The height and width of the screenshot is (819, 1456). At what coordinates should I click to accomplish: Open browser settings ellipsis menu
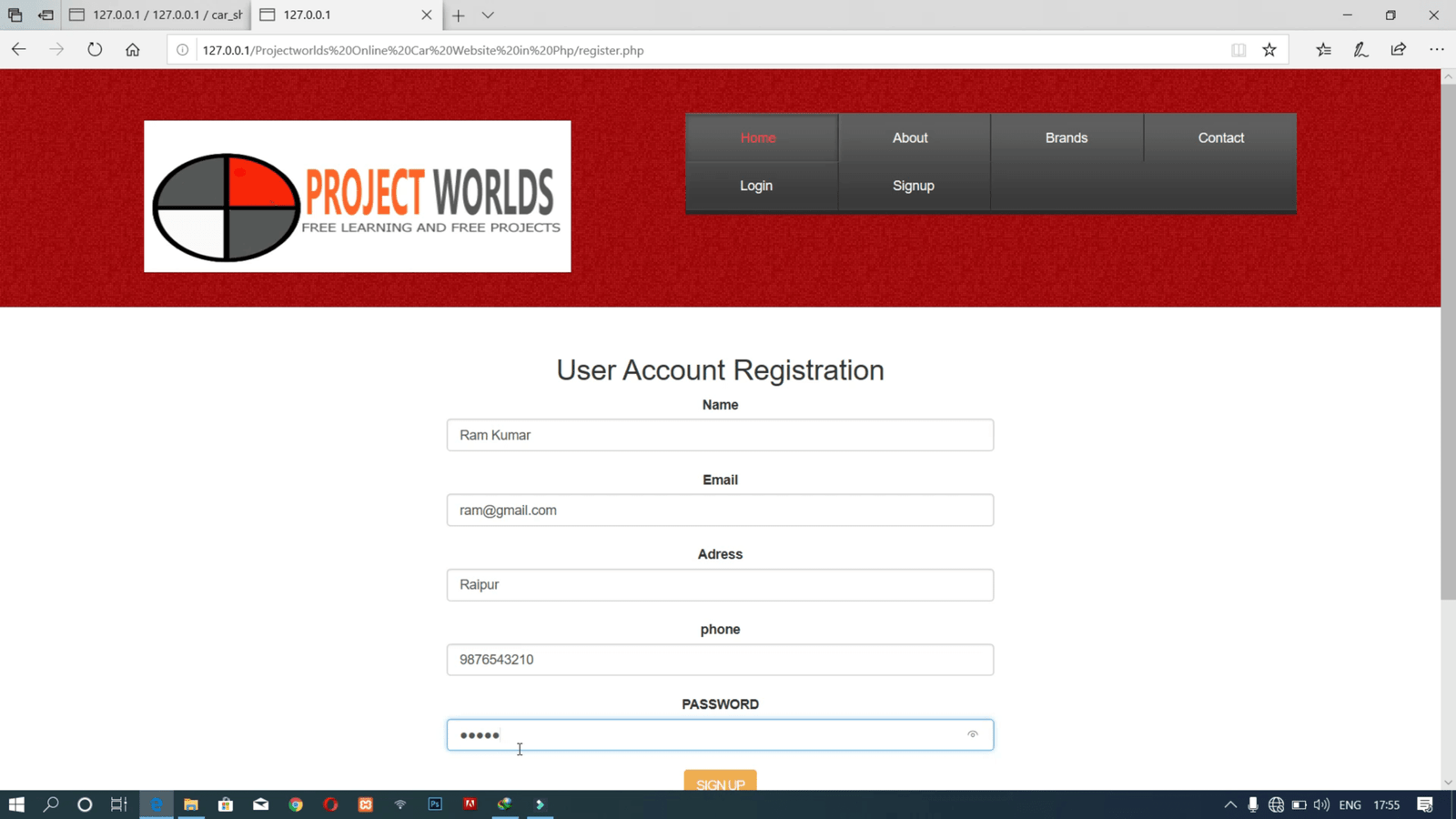[1436, 50]
